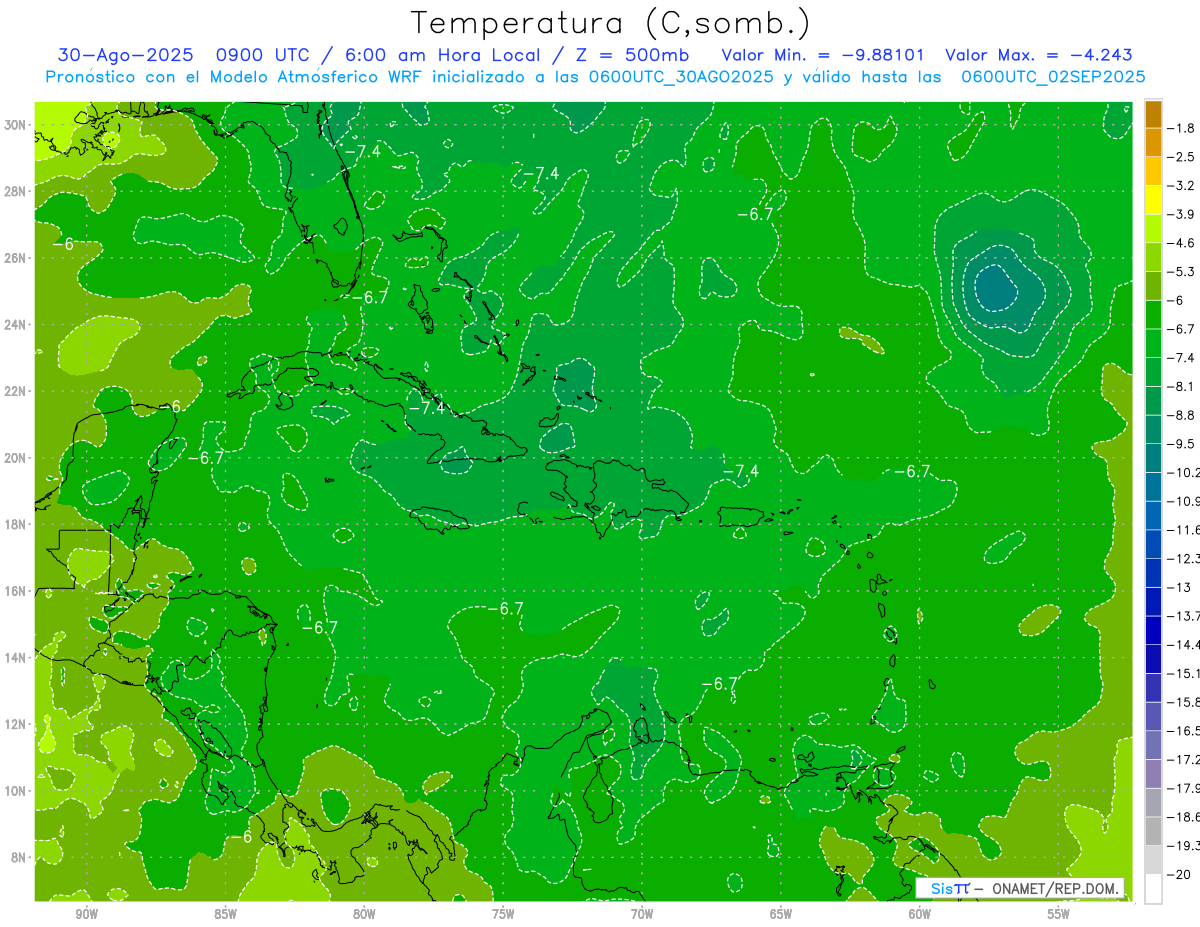Click the "-4.6" legend label

pos(1182,243)
